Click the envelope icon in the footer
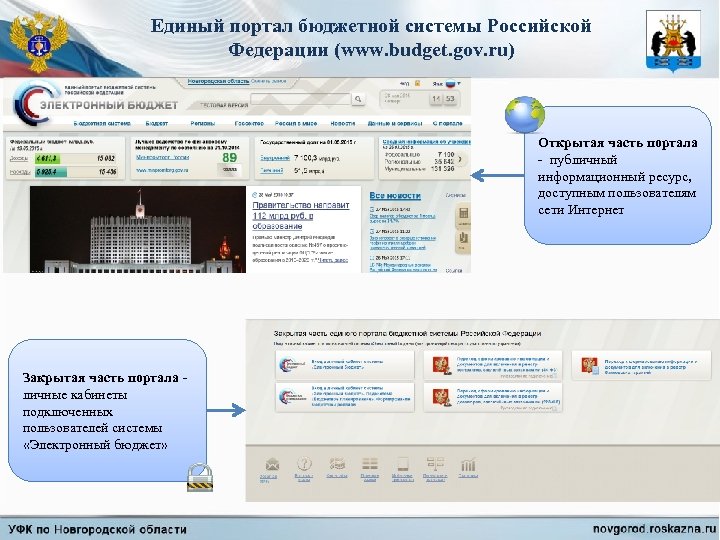The height and width of the screenshot is (540, 720). [x=272, y=464]
